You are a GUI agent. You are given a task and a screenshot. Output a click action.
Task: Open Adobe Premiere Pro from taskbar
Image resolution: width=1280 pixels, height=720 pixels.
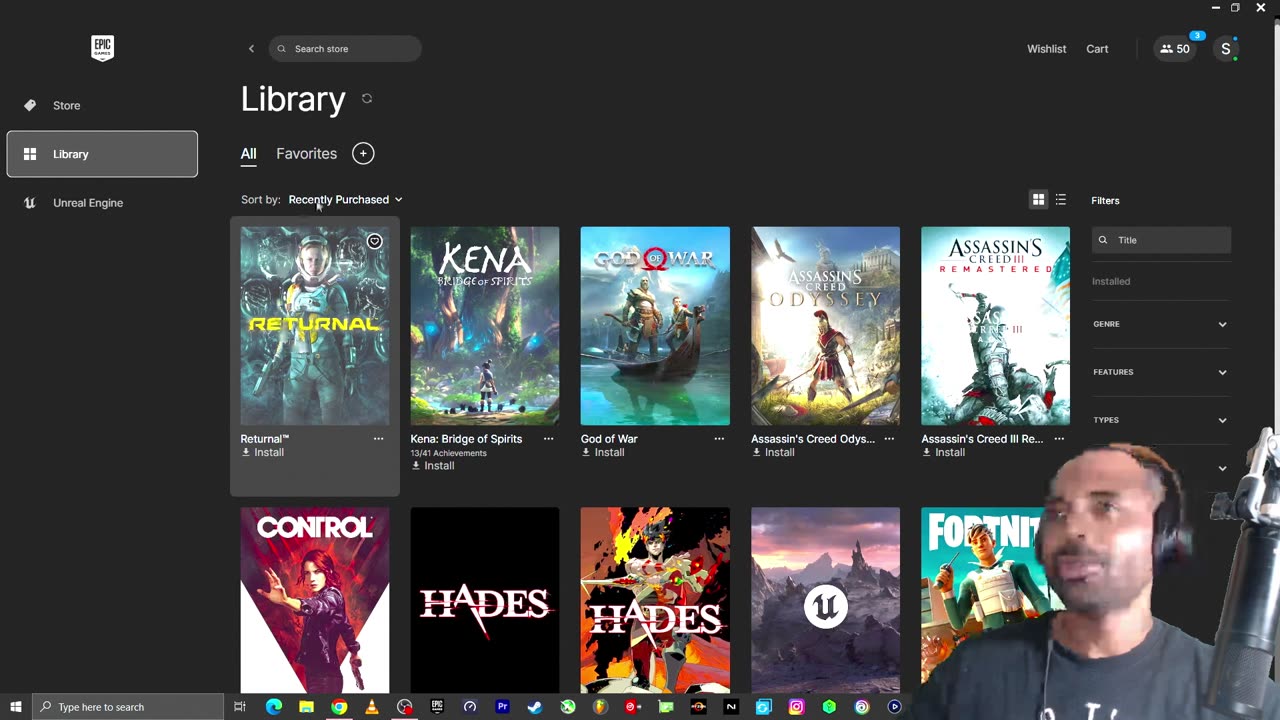(502, 707)
